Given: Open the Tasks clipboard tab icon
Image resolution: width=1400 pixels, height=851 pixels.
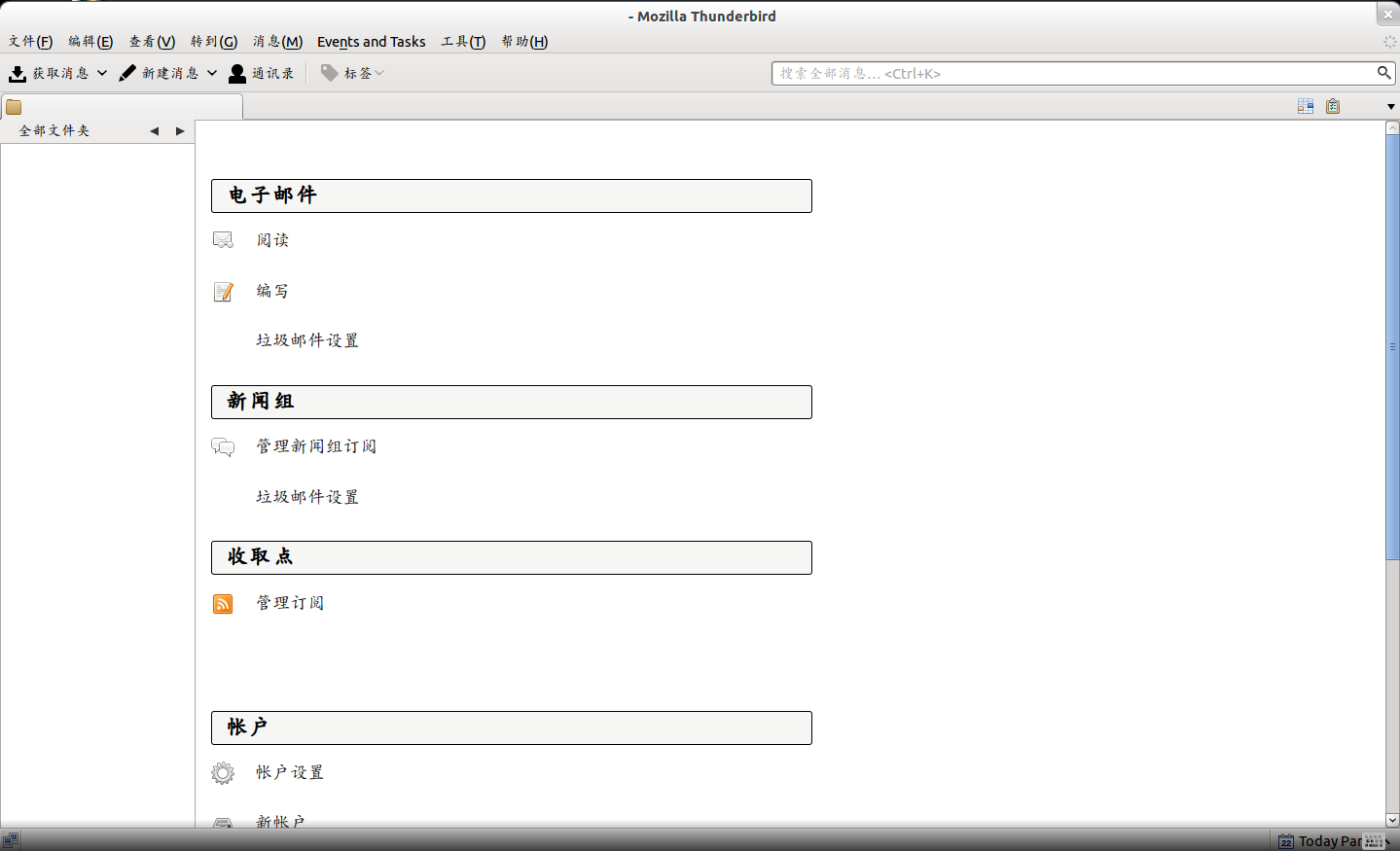Looking at the screenshot, I should (x=1333, y=106).
